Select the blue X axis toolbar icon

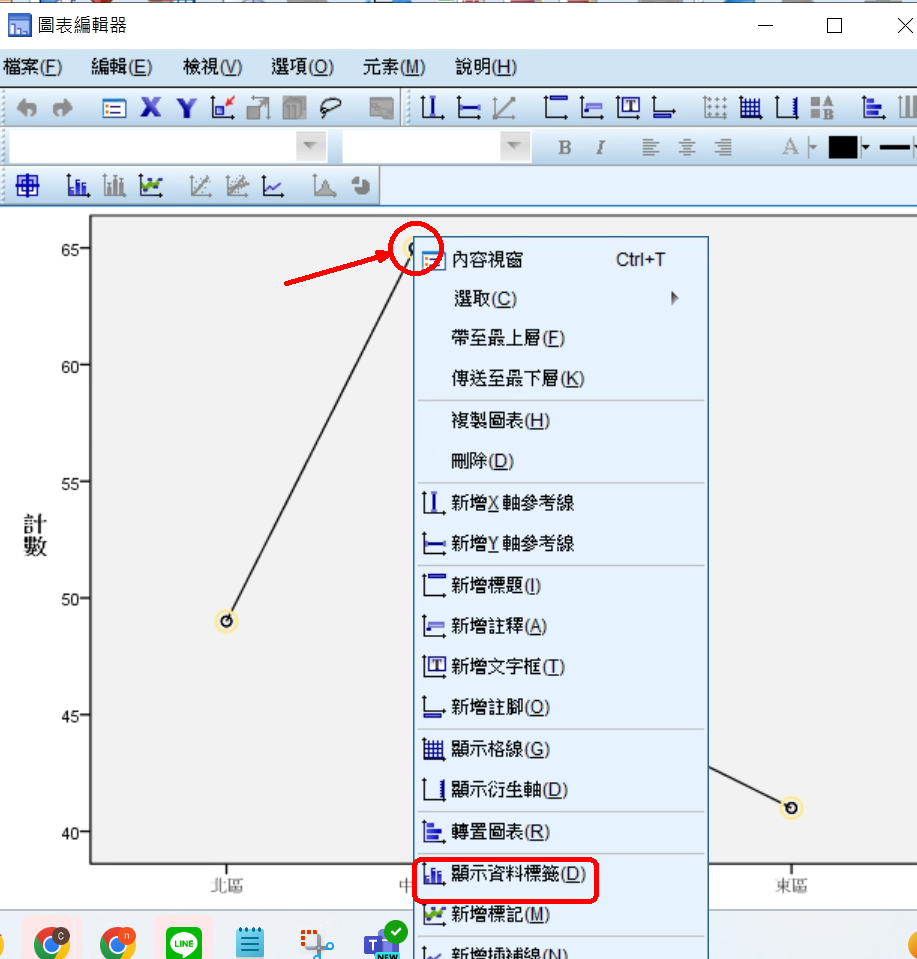[x=151, y=108]
